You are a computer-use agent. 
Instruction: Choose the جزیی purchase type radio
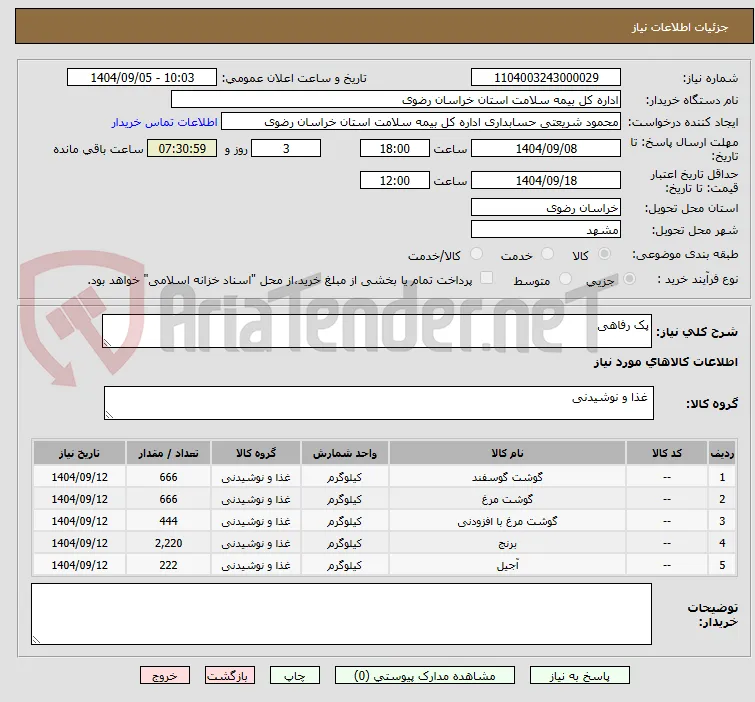click(629, 279)
